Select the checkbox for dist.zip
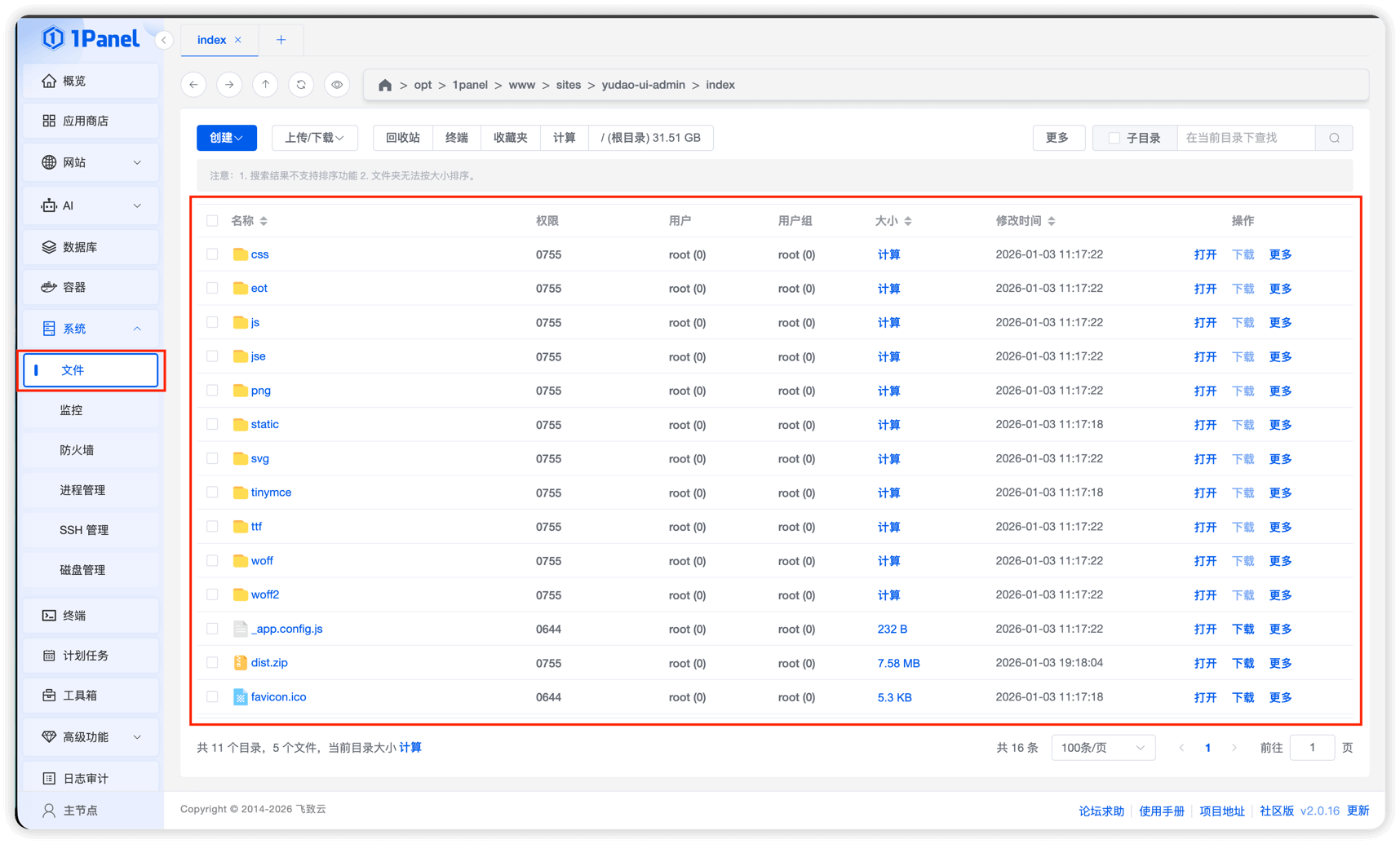1400x844 pixels. click(212, 663)
